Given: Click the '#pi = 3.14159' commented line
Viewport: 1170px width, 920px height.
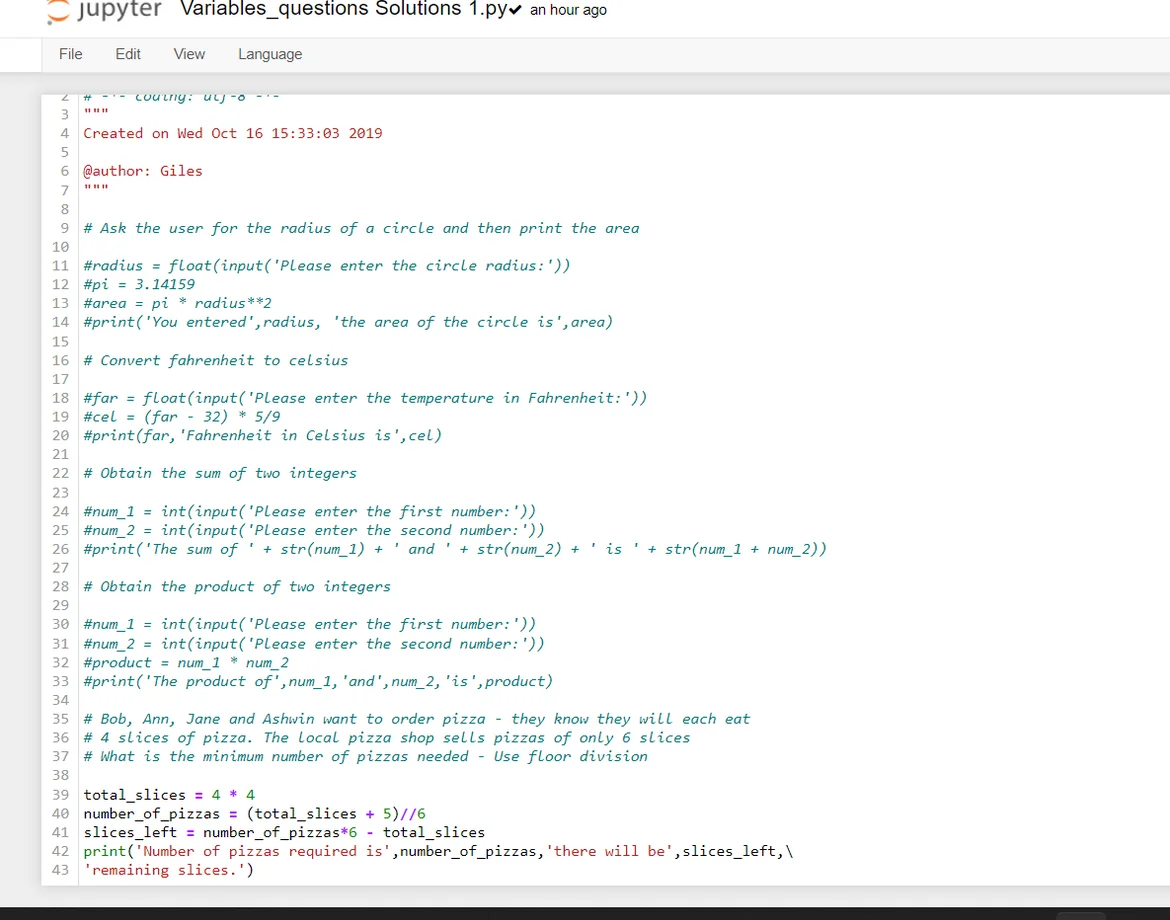Looking at the screenshot, I should pos(139,284).
